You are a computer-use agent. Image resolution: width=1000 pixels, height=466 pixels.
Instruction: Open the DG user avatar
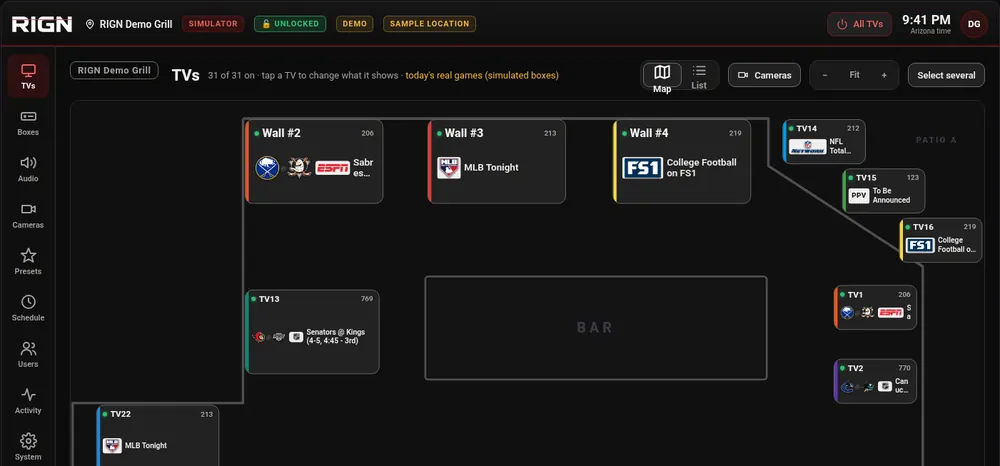pos(974,24)
